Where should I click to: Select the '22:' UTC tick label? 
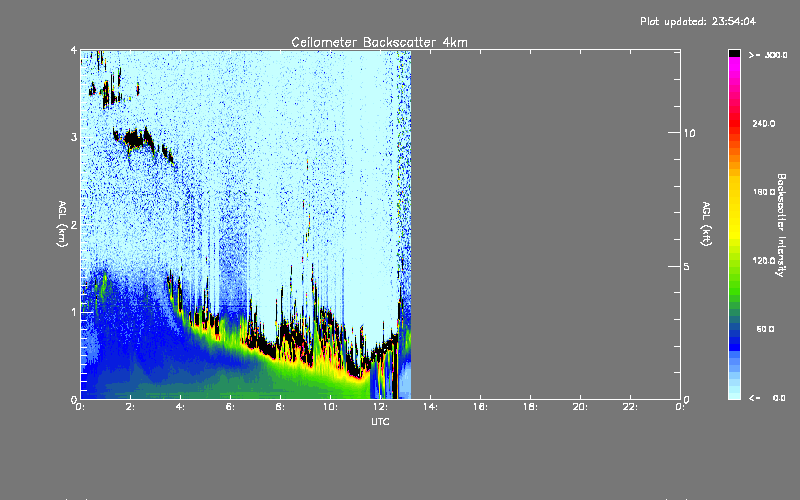click(631, 407)
